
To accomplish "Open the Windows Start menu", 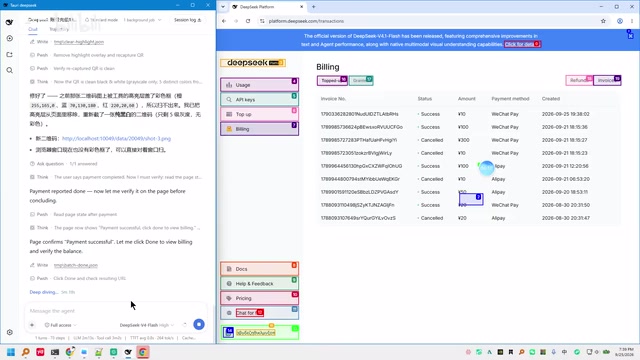I will (11, 352).
